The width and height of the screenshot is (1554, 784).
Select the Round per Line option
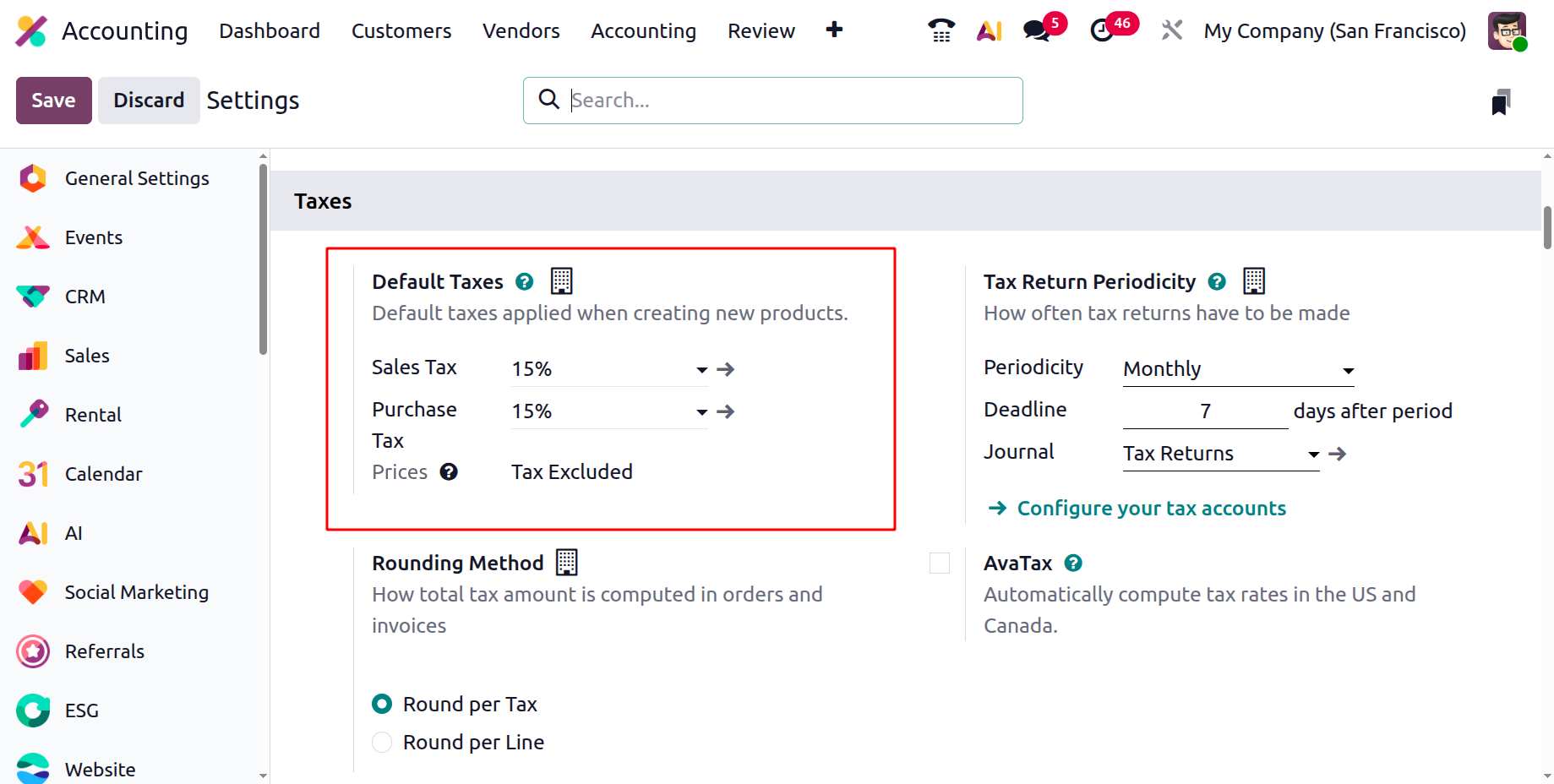tap(383, 742)
